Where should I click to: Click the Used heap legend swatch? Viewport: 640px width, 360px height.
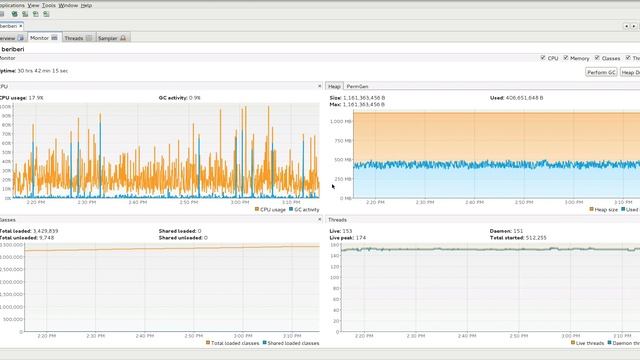tap(623, 209)
